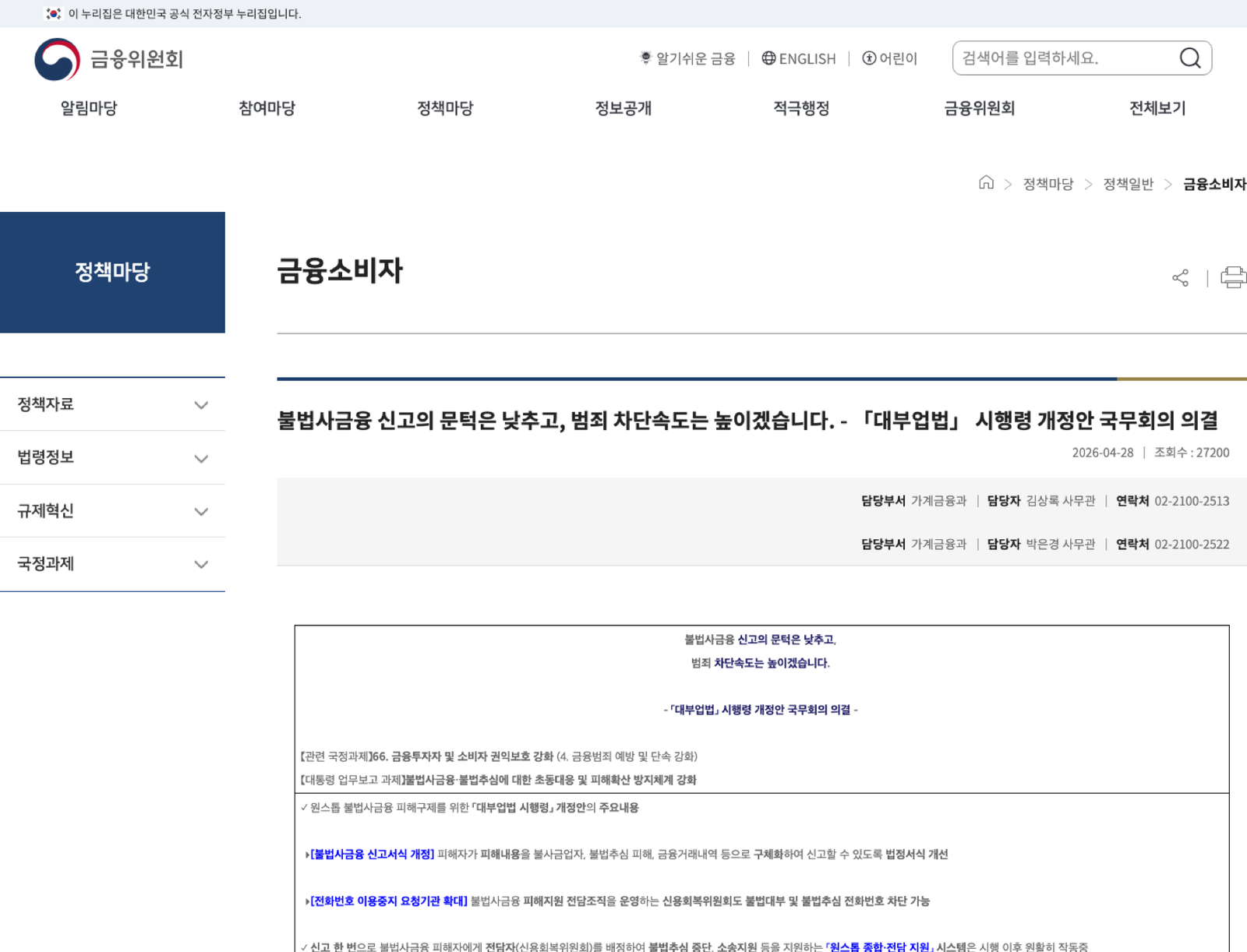Click 「대부업법」 시행령 개정안 국무회의 의결 subtitle in box
This screenshot has width=1247, height=952.
[x=760, y=710]
